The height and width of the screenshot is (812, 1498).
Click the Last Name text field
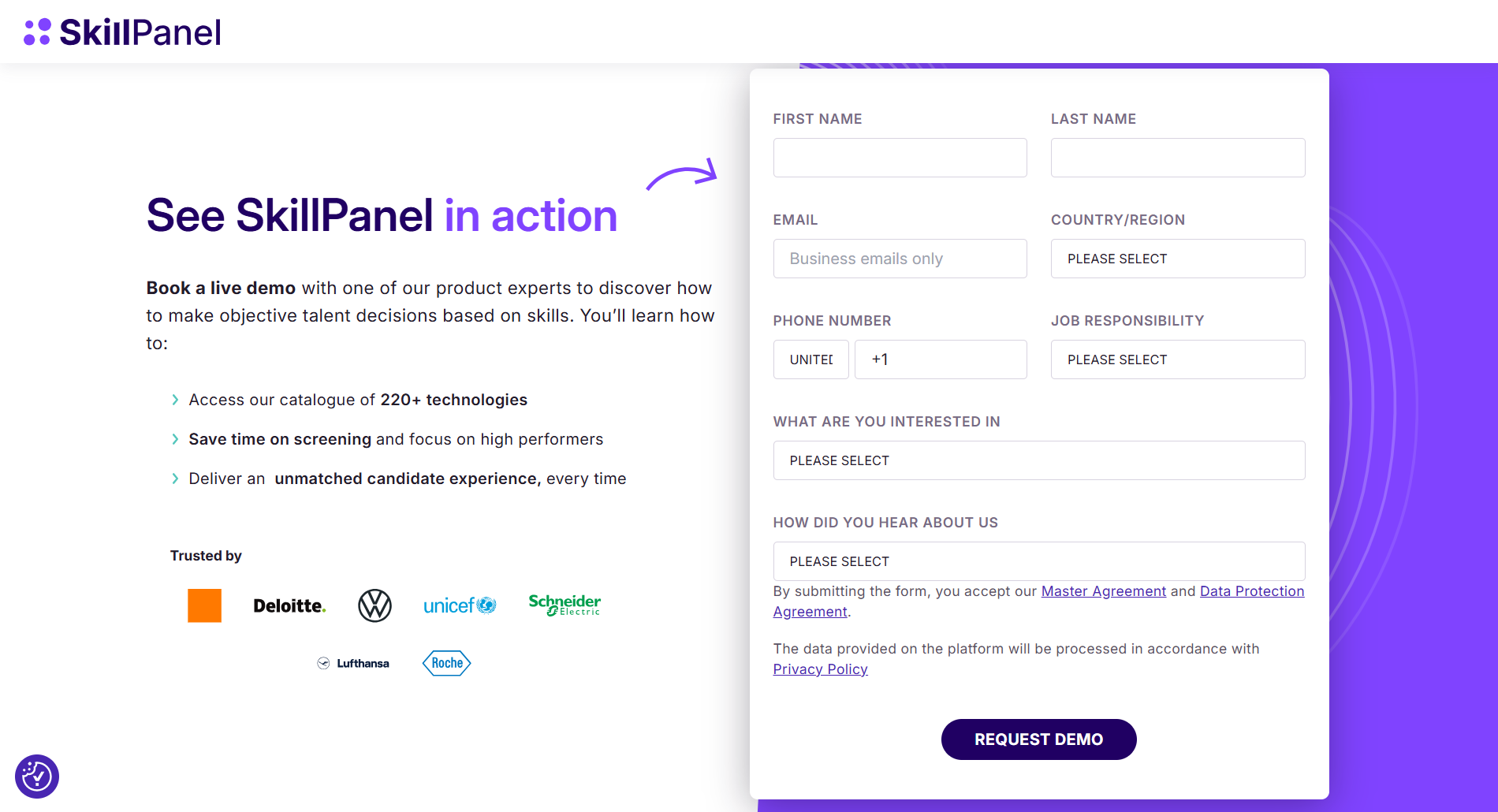click(x=1177, y=158)
